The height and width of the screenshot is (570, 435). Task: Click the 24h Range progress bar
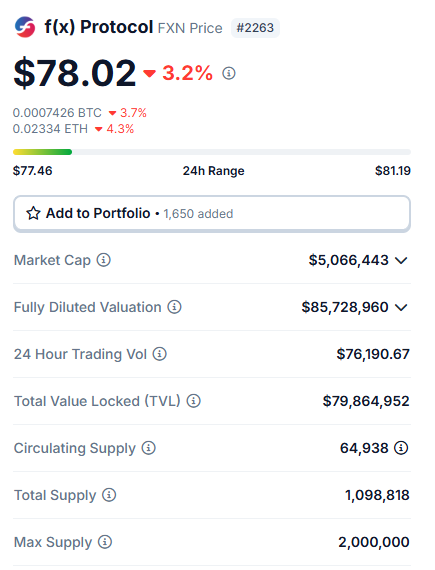[x=212, y=152]
